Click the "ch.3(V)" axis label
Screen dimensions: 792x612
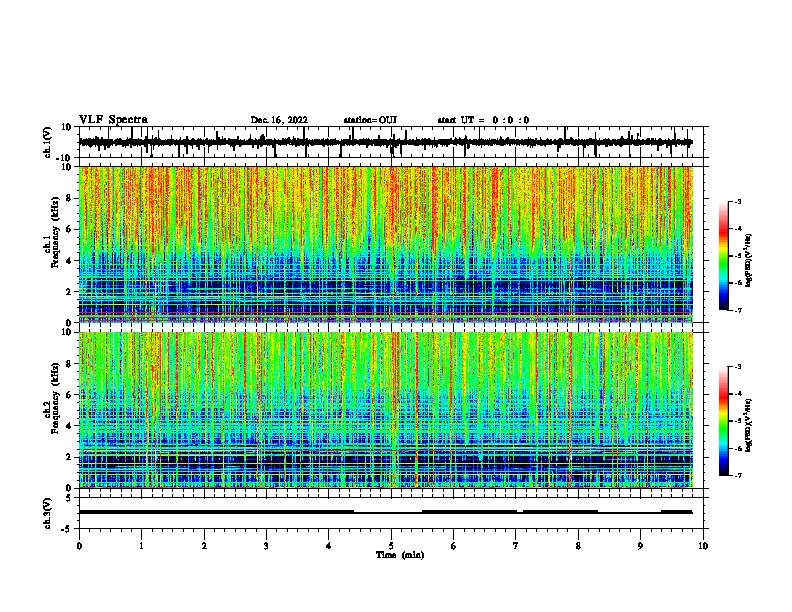[48, 513]
